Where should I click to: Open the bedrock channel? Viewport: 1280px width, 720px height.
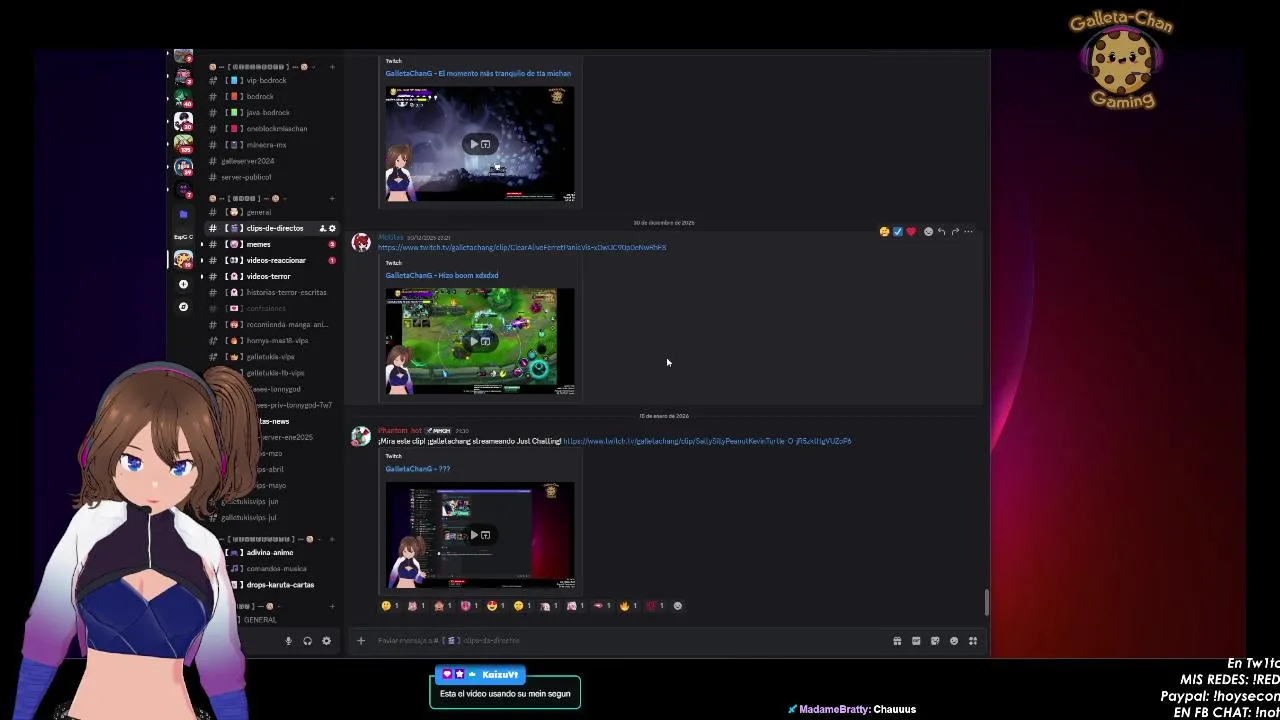(270, 96)
